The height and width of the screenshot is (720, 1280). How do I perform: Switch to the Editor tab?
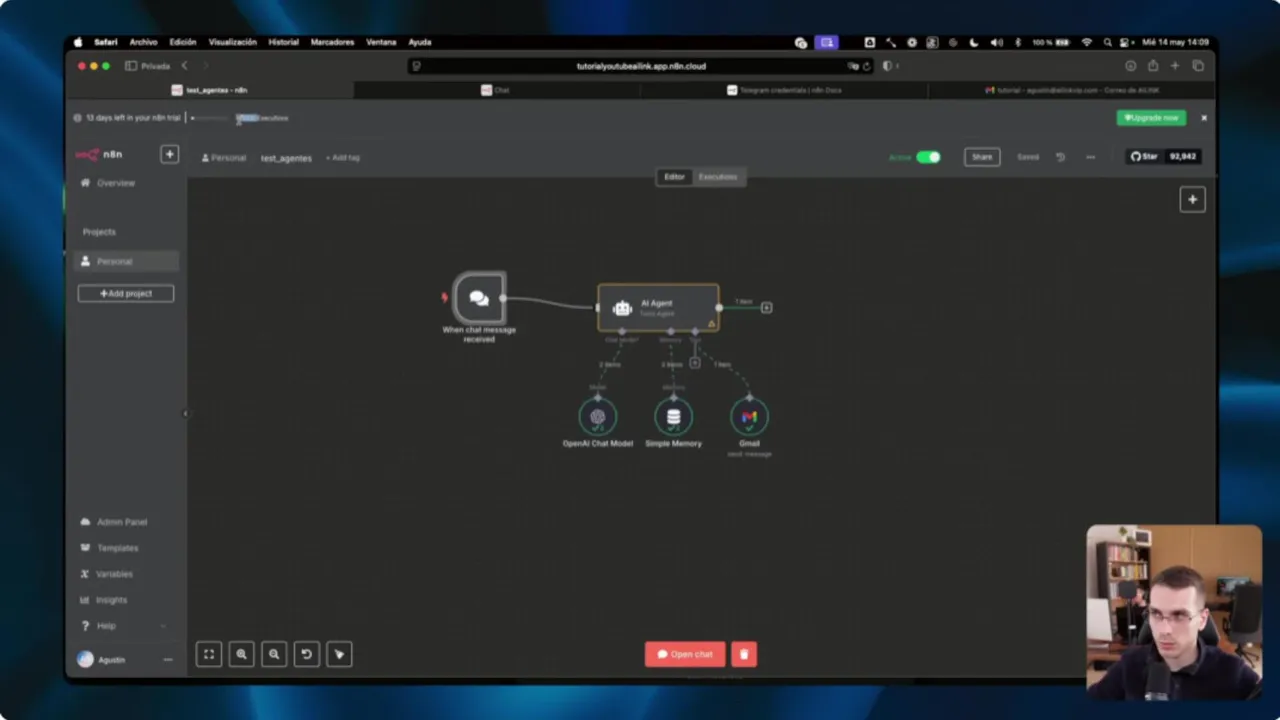674,177
